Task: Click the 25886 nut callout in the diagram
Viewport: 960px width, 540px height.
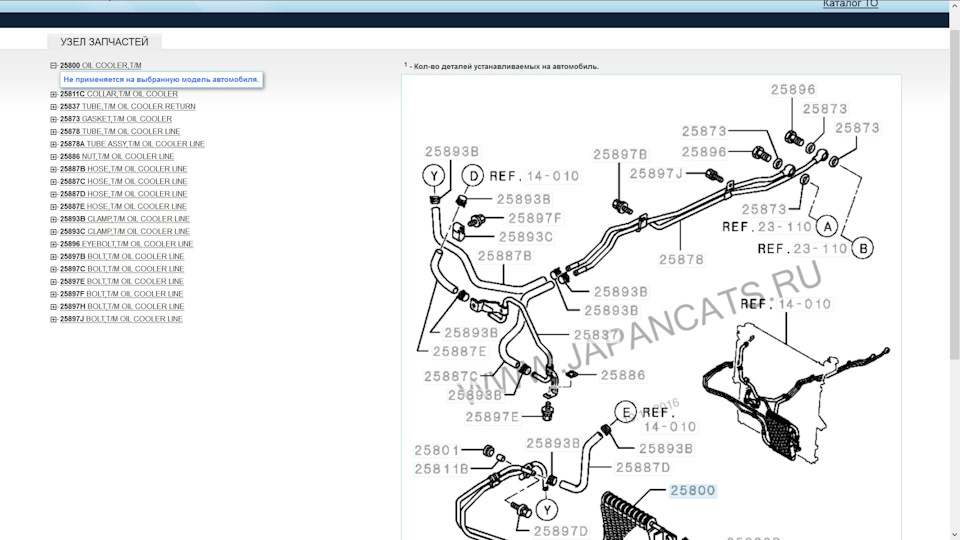Action: point(622,375)
